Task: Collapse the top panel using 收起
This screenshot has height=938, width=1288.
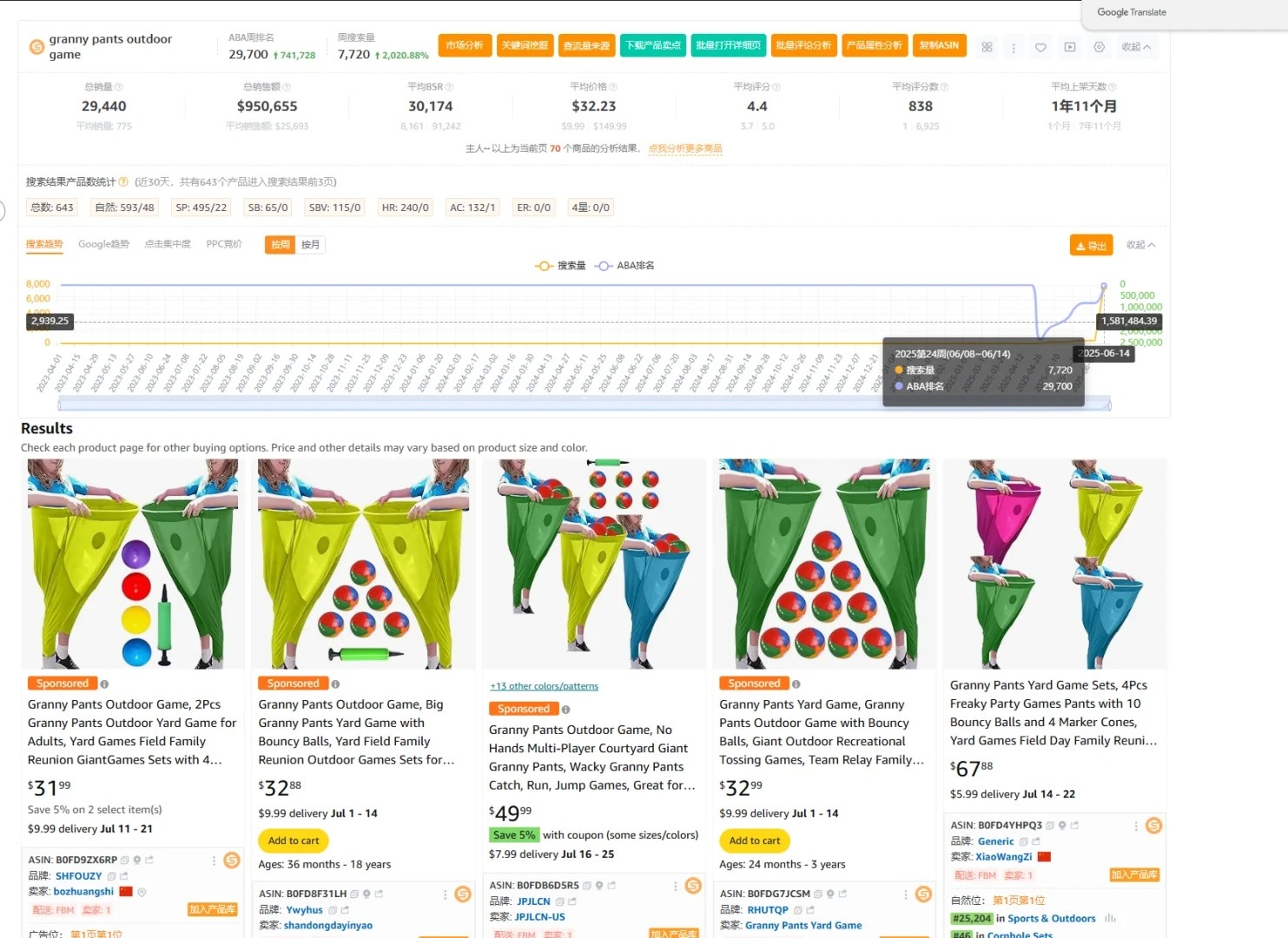Action: [x=1136, y=47]
